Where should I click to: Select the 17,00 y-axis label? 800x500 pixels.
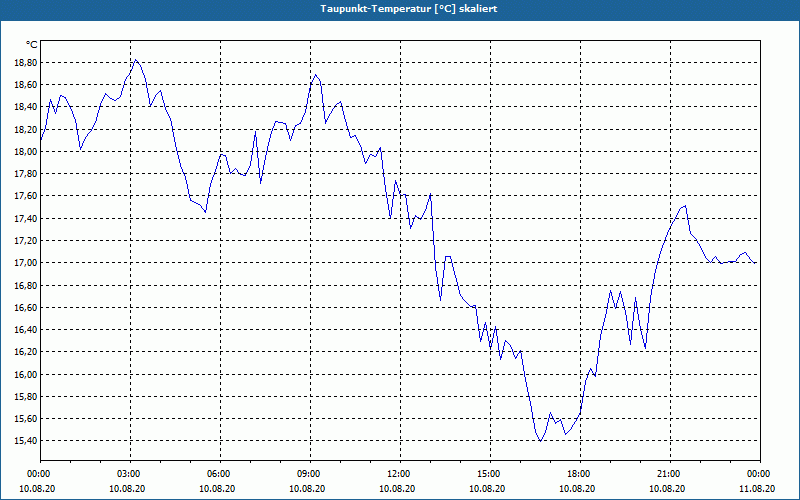point(25,263)
